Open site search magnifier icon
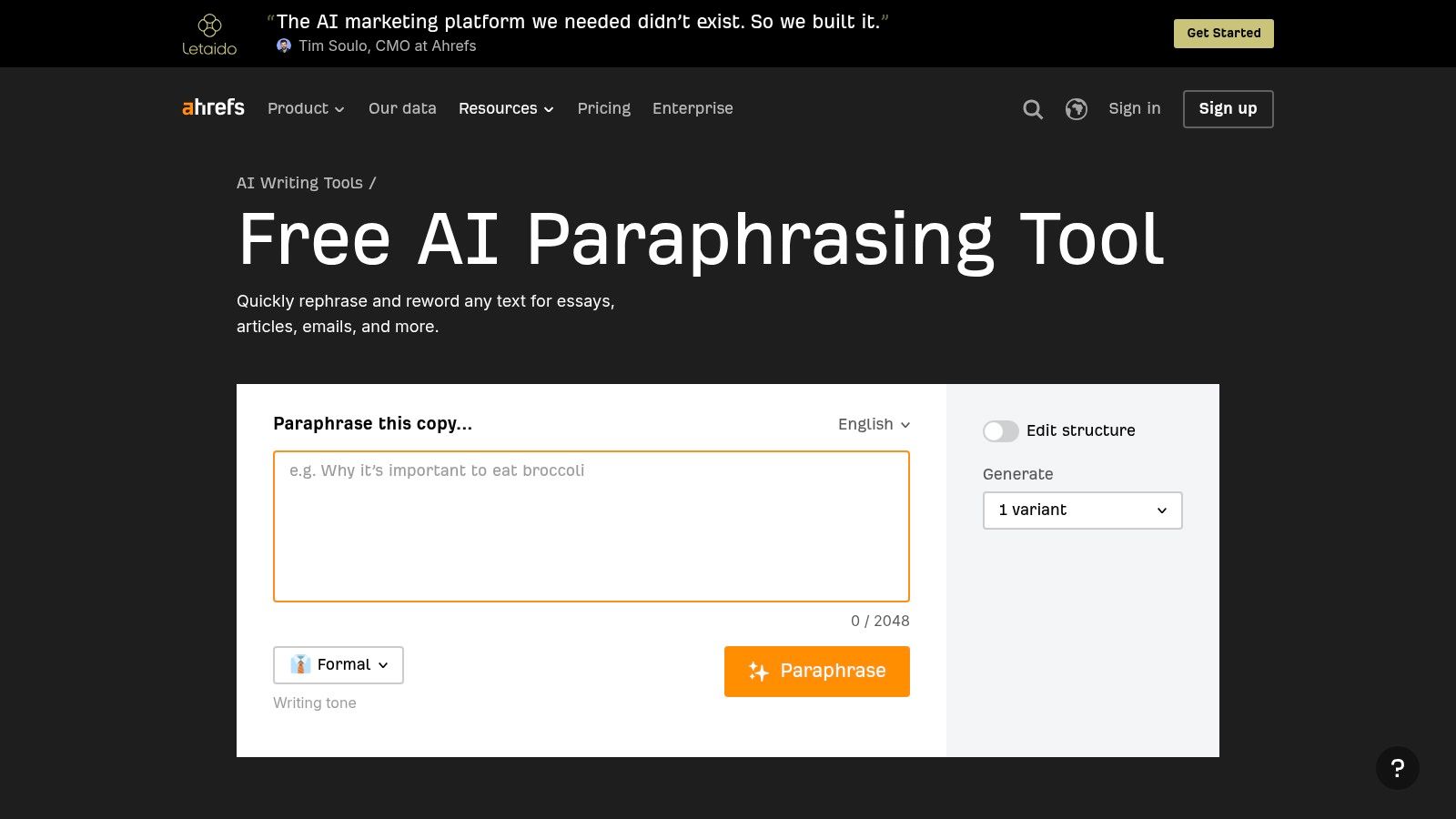1456x819 pixels. pyautogui.click(x=1033, y=109)
